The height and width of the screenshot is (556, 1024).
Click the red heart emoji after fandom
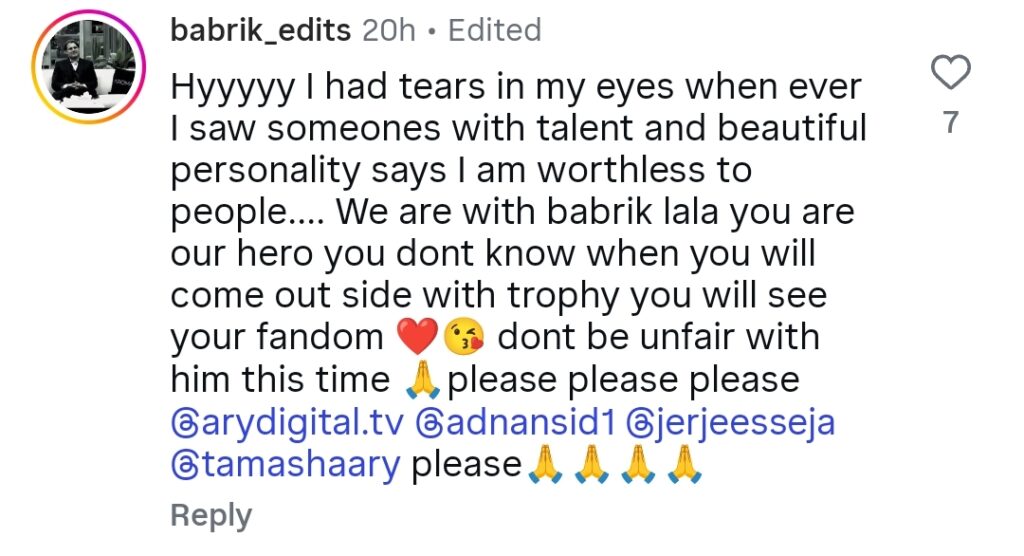tap(418, 337)
